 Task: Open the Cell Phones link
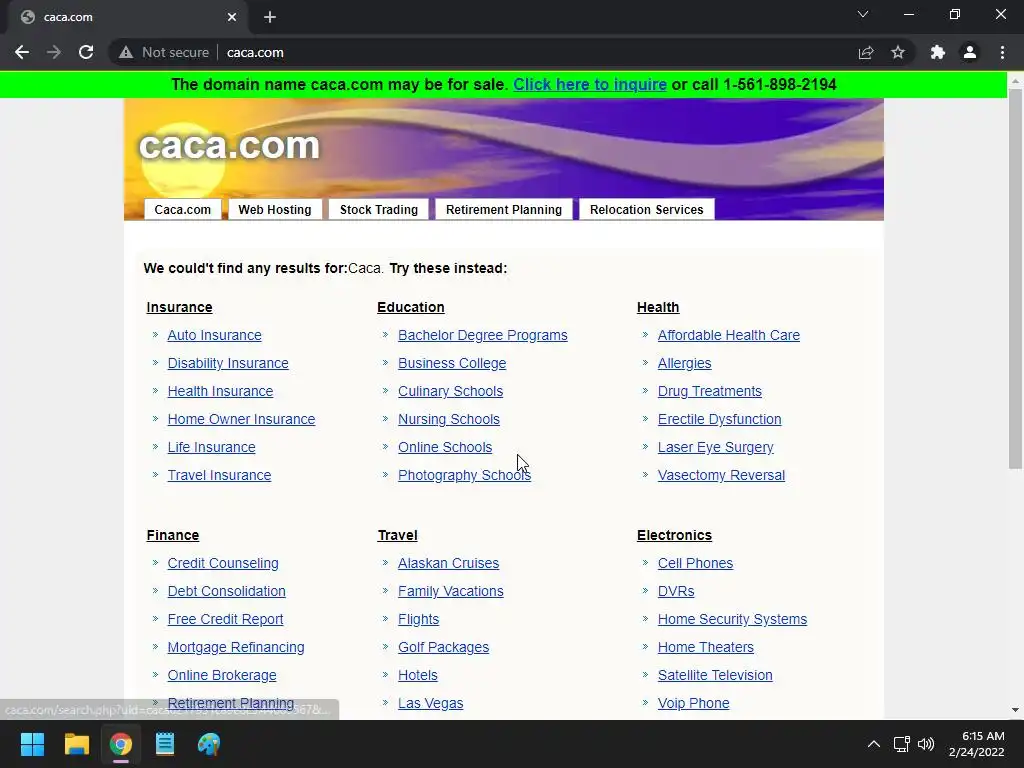[x=696, y=563]
